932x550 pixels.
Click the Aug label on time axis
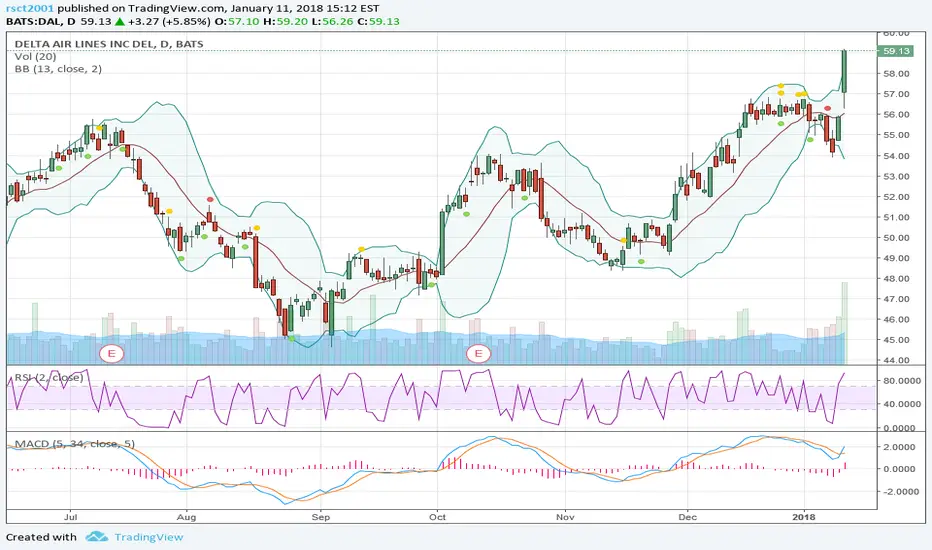(x=187, y=517)
